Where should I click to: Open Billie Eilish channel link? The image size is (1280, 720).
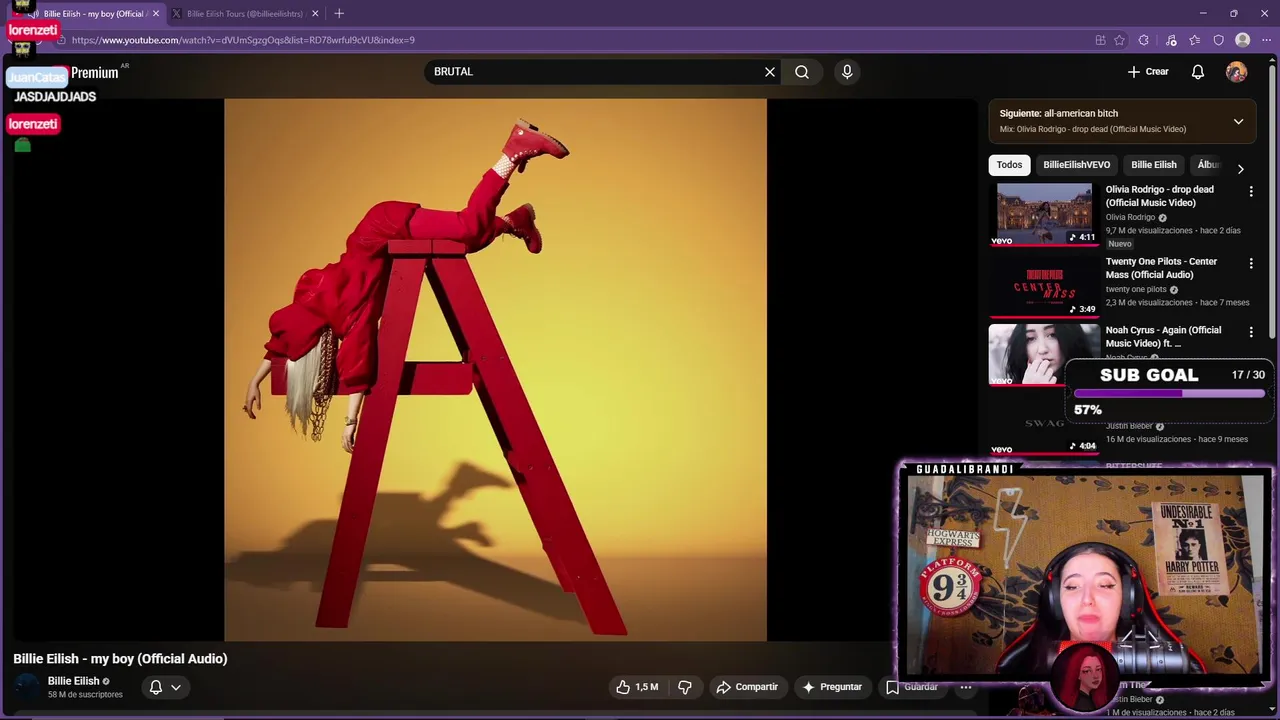pos(74,681)
